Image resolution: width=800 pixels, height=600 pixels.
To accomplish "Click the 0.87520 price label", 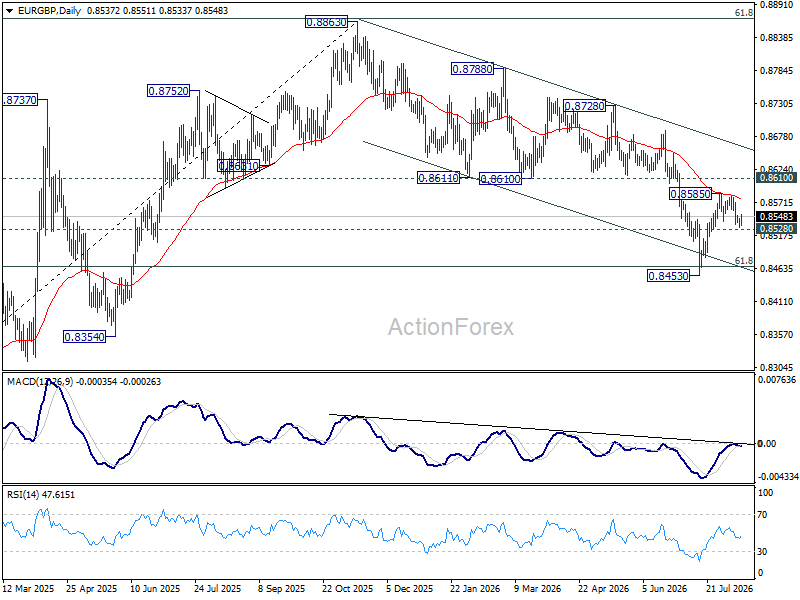I will [168, 91].
